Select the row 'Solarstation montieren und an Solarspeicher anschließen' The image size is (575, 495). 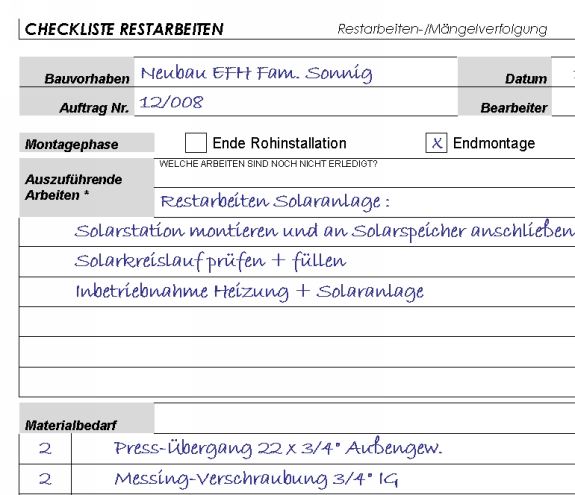[297, 232]
